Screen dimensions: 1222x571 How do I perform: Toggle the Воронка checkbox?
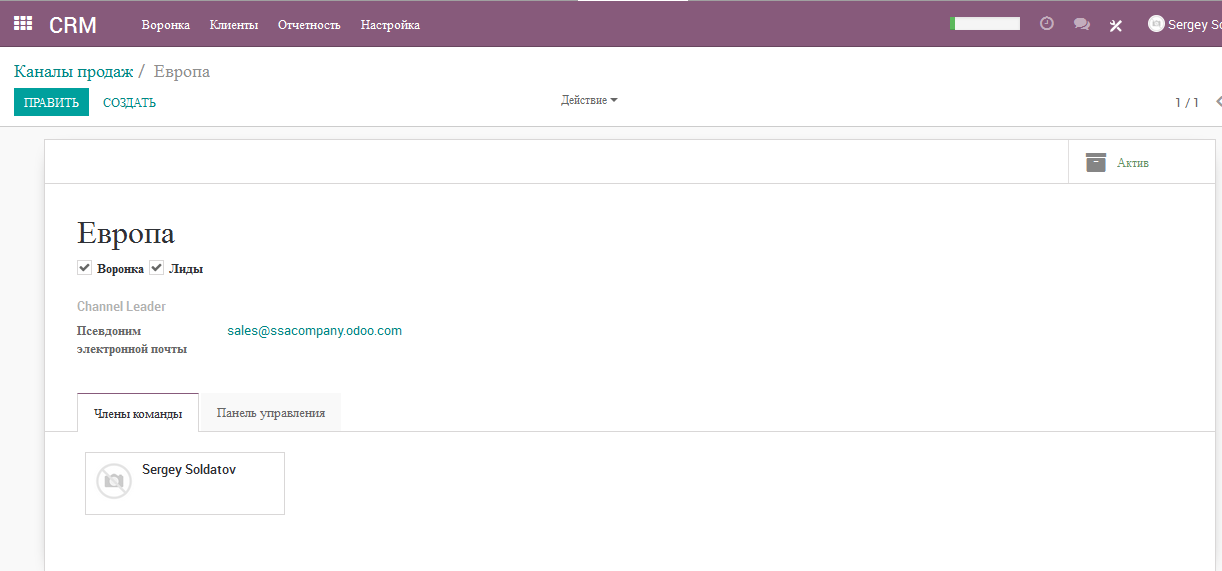[84, 268]
